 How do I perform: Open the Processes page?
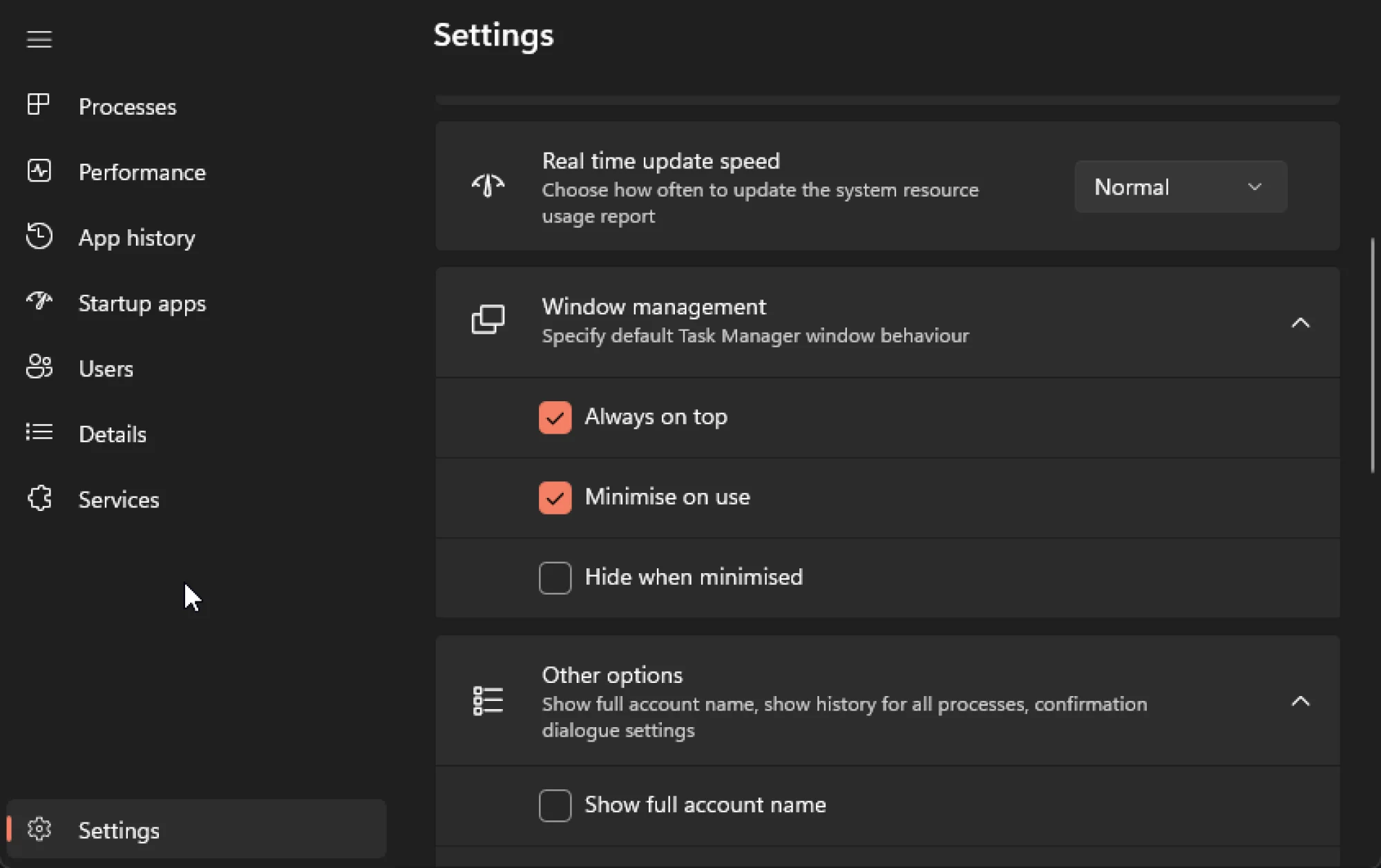pos(196,106)
